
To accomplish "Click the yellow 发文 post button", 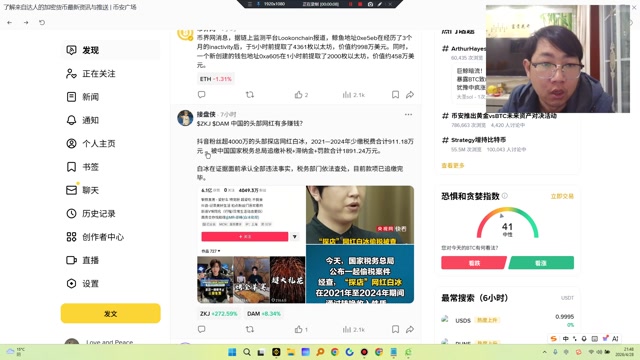I will (111, 313).
